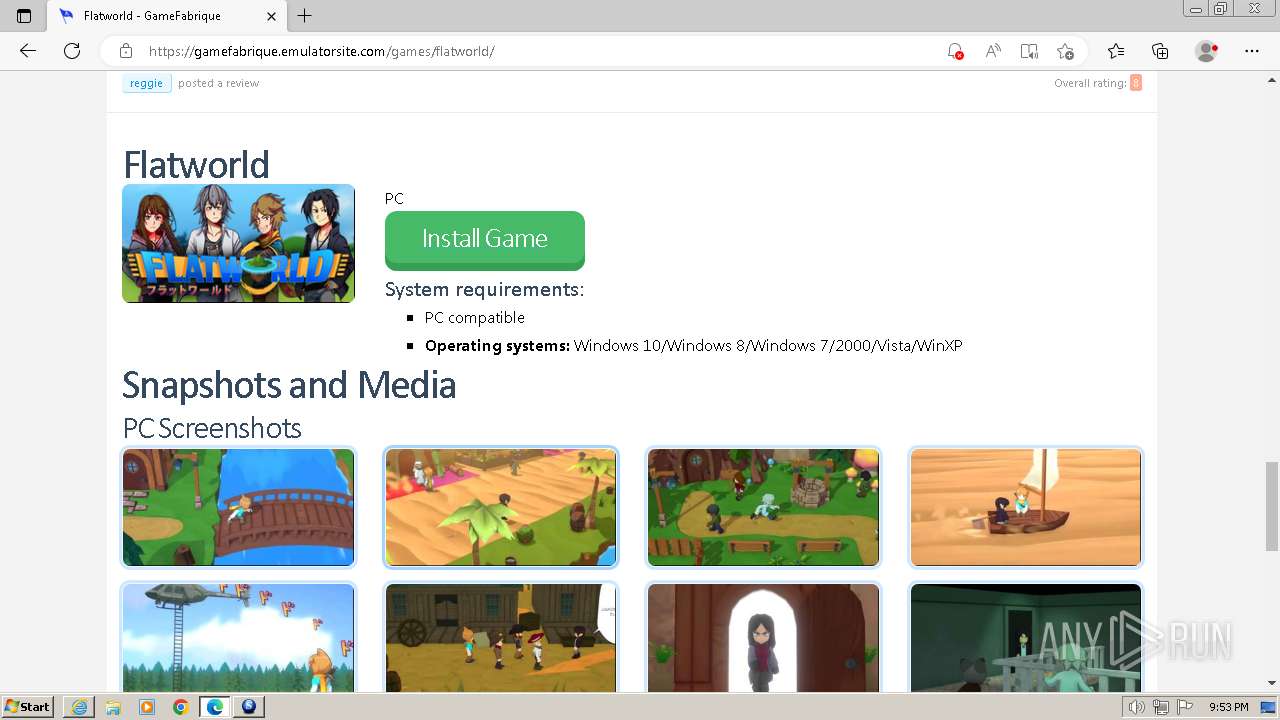Open the Tab actions menu icon

[x=24, y=16]
